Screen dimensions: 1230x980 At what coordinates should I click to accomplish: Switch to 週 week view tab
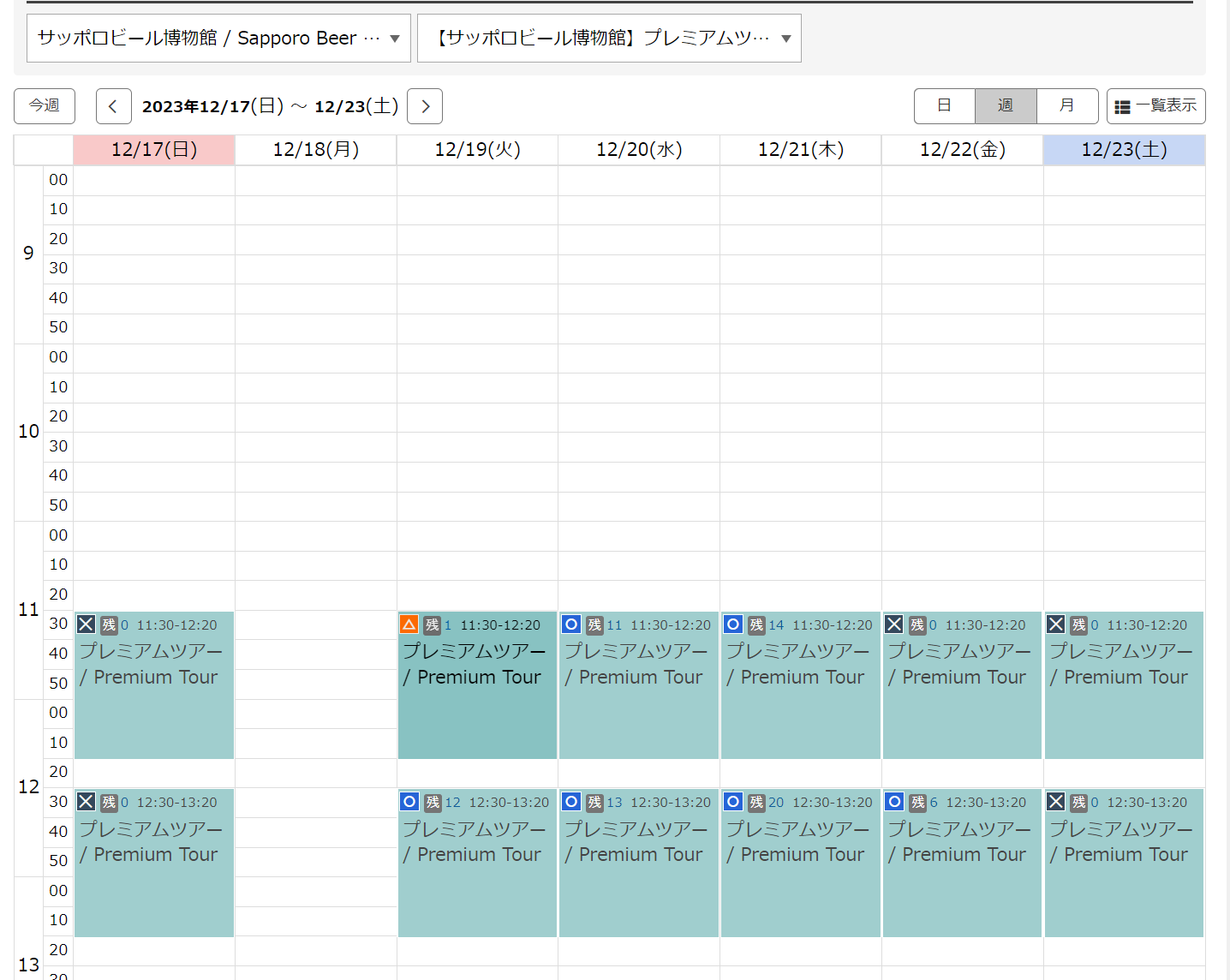click(x=1006, y=106)
